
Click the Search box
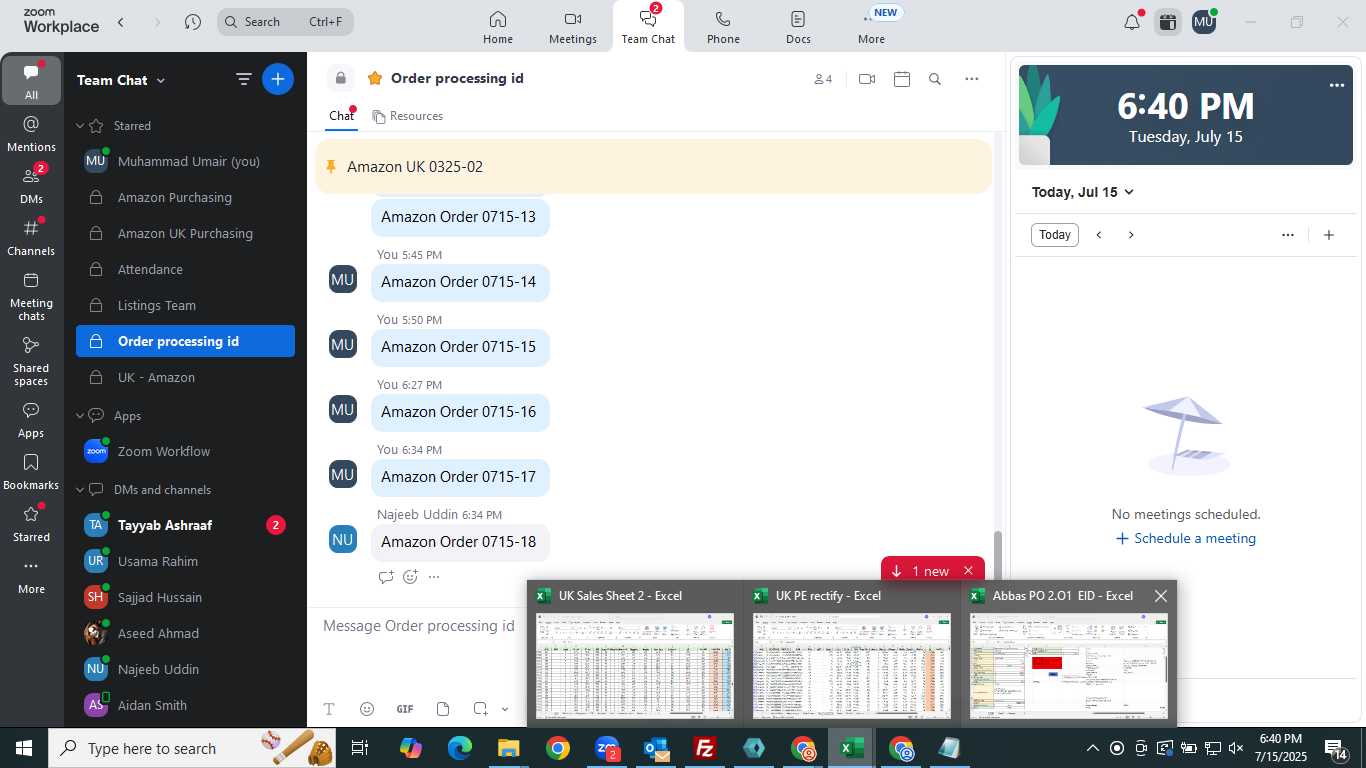pos(285,21)
